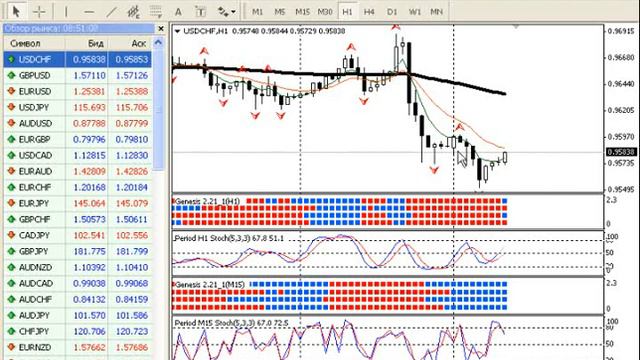
Task: Select the equidistant channel tool
Action: click(133, 12)
